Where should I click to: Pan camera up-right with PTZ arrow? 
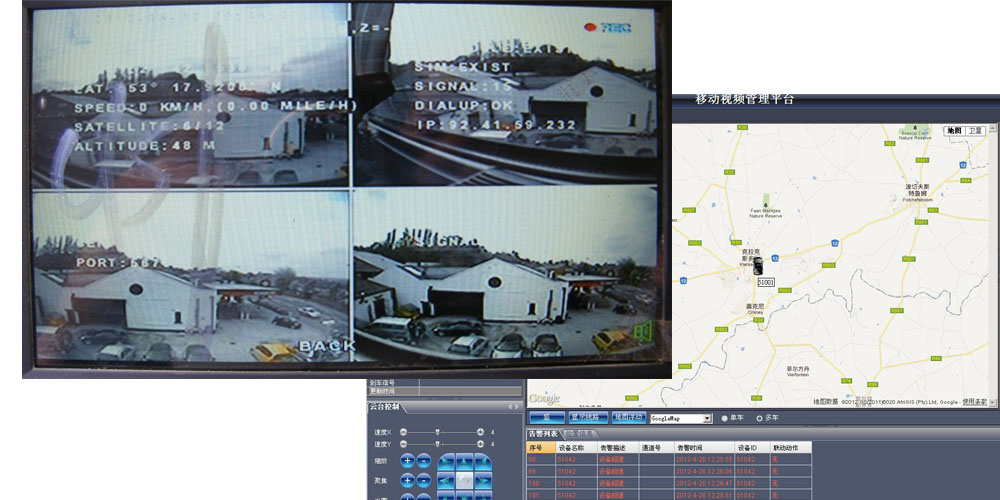pyautogui.click(x=483, y=462)
